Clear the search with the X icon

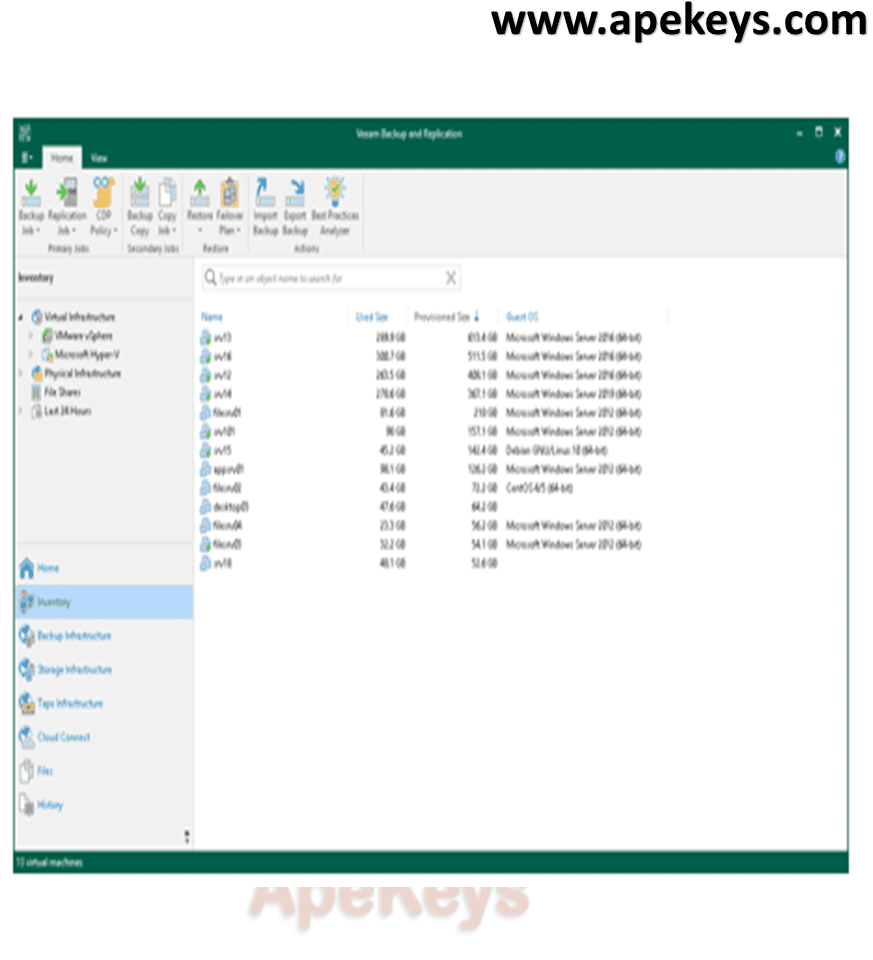(451, 278)
